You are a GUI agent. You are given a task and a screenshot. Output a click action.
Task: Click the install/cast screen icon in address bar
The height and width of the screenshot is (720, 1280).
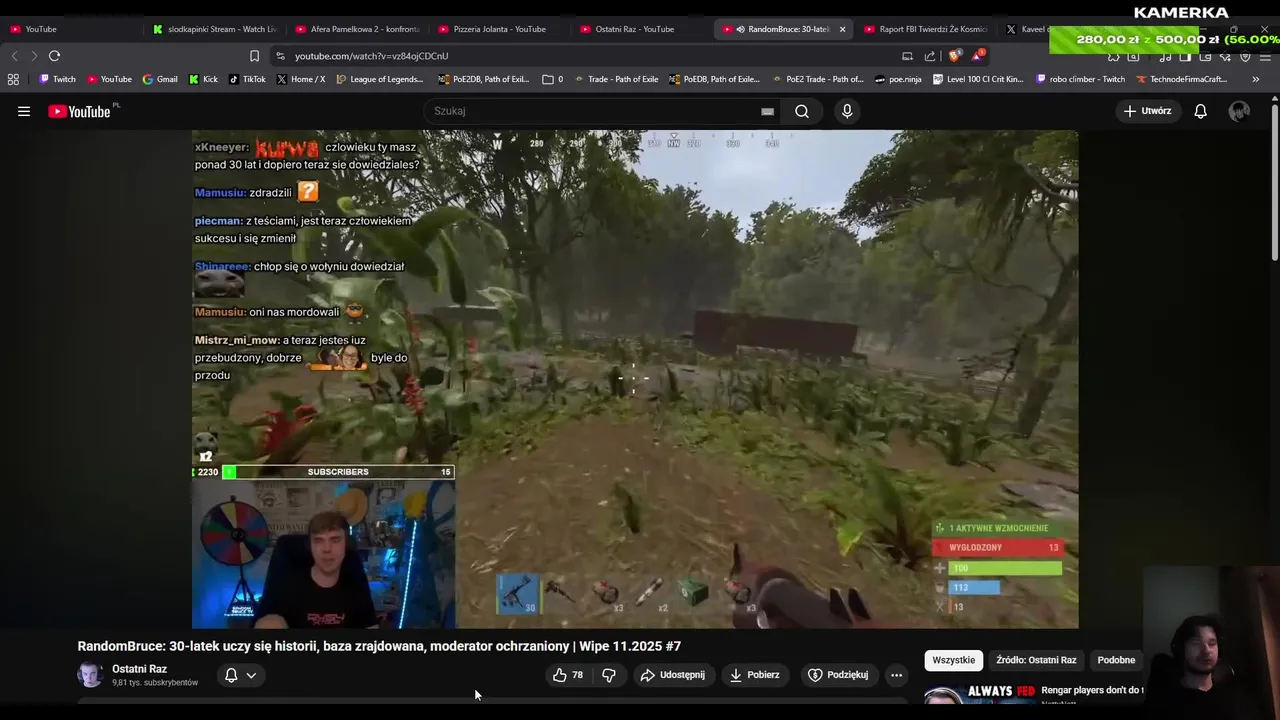(907, 56)
